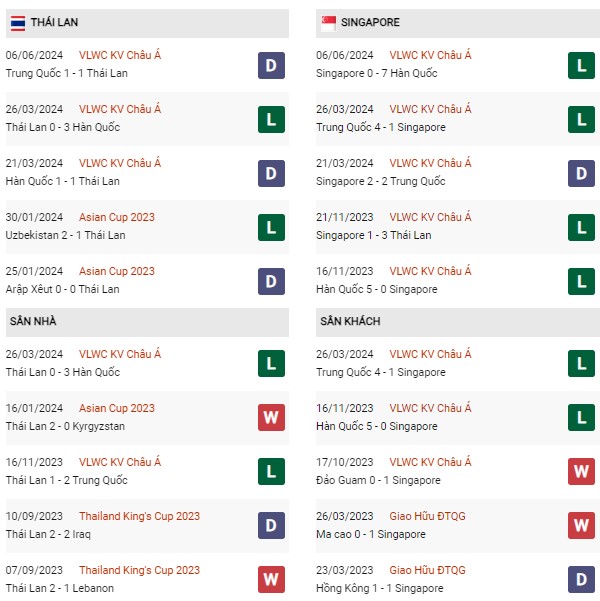
Task: Select the SINGAPORE team header
Action: pos(370,22)
